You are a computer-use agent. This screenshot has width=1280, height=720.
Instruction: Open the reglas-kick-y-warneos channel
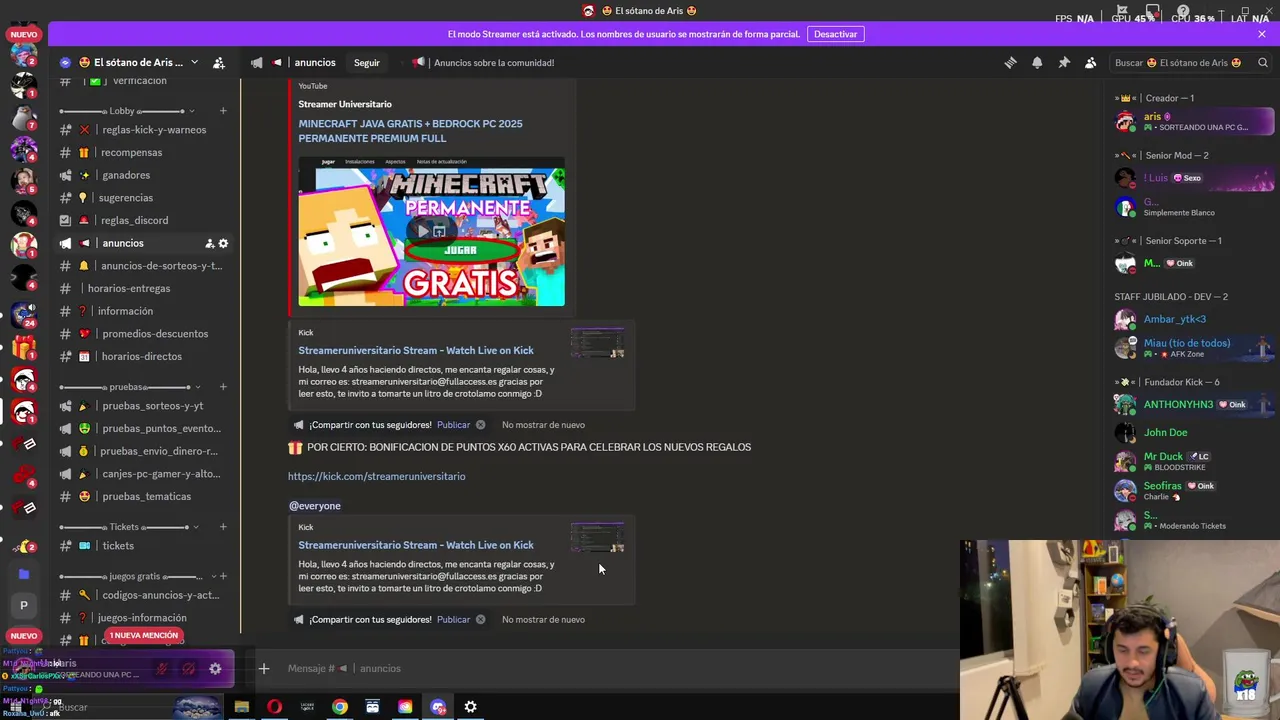point(143,130)
